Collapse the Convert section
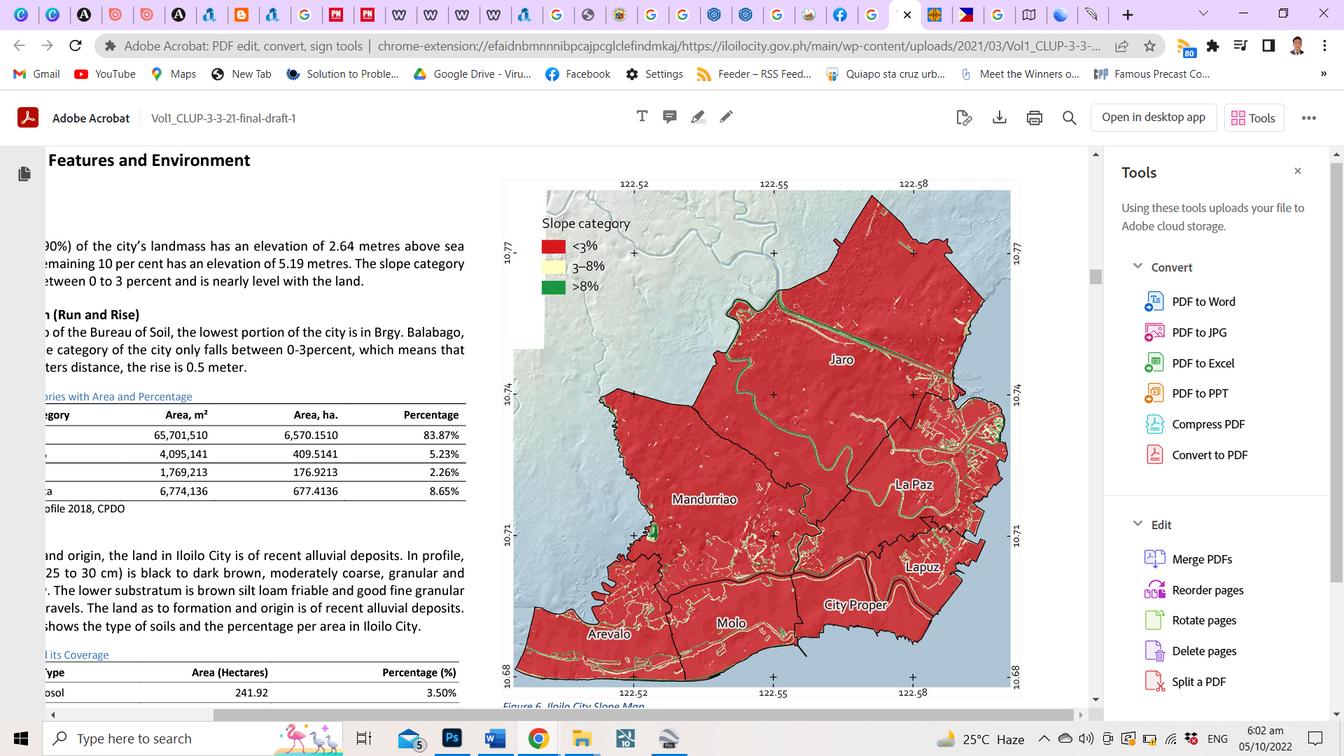This screenshot has width=1344, height=756. pos(1138,267)
